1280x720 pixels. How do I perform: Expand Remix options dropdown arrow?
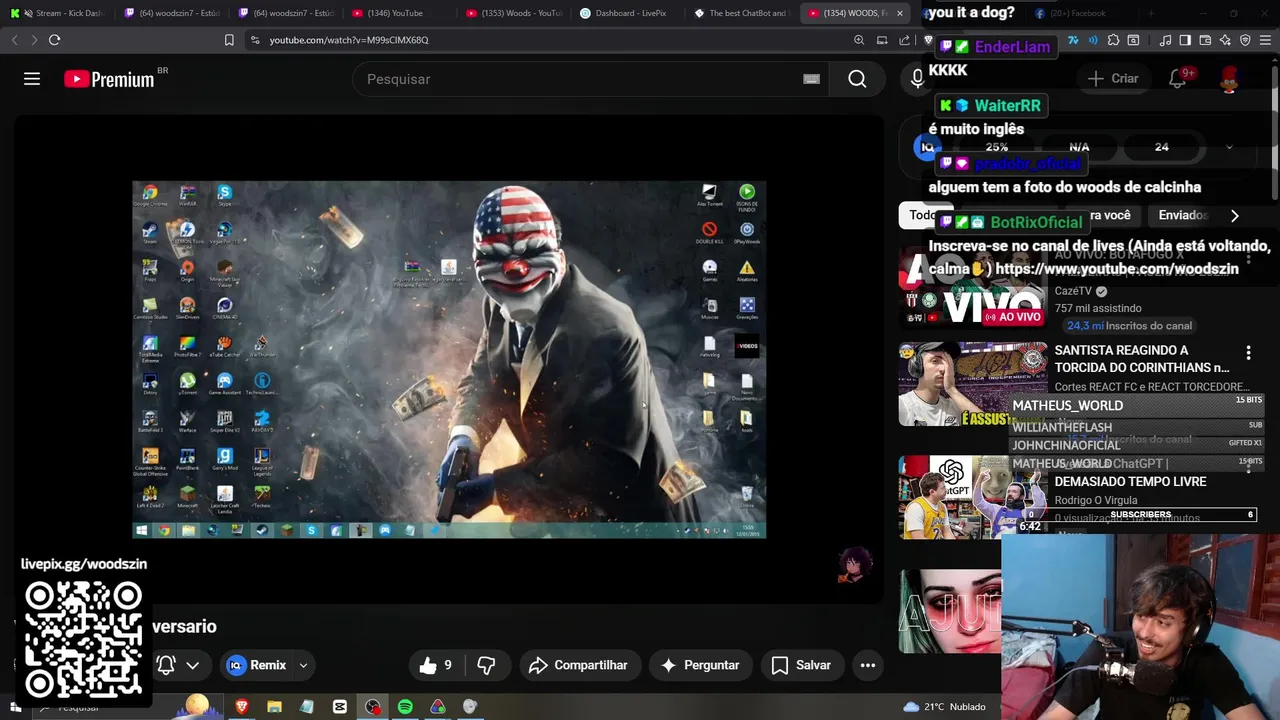pos(303,665)
